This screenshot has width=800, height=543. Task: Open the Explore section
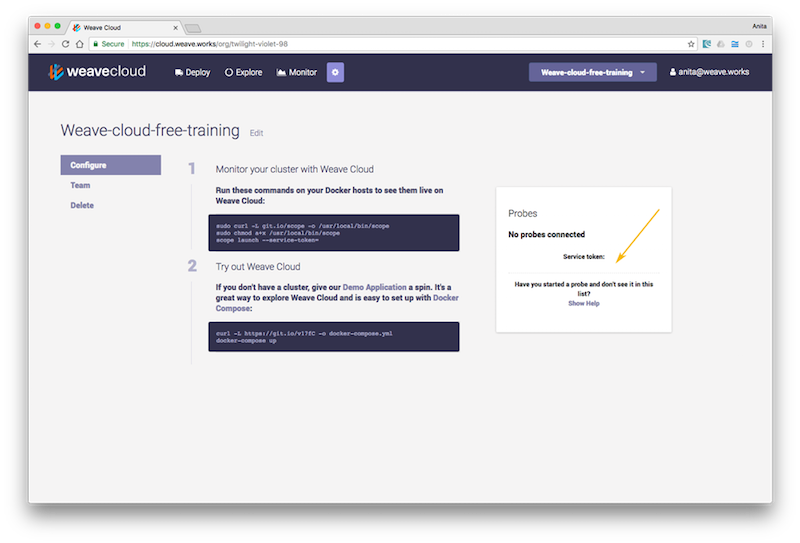click(243, 72)
